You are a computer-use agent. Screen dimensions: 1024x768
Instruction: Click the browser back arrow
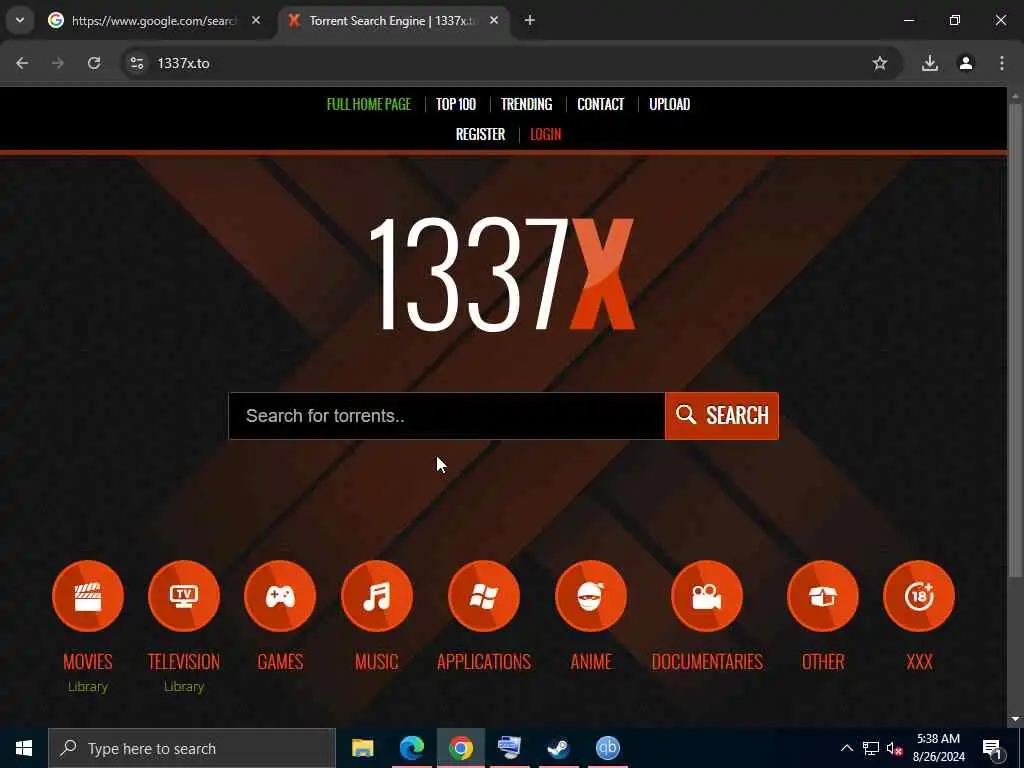(22, 63)
